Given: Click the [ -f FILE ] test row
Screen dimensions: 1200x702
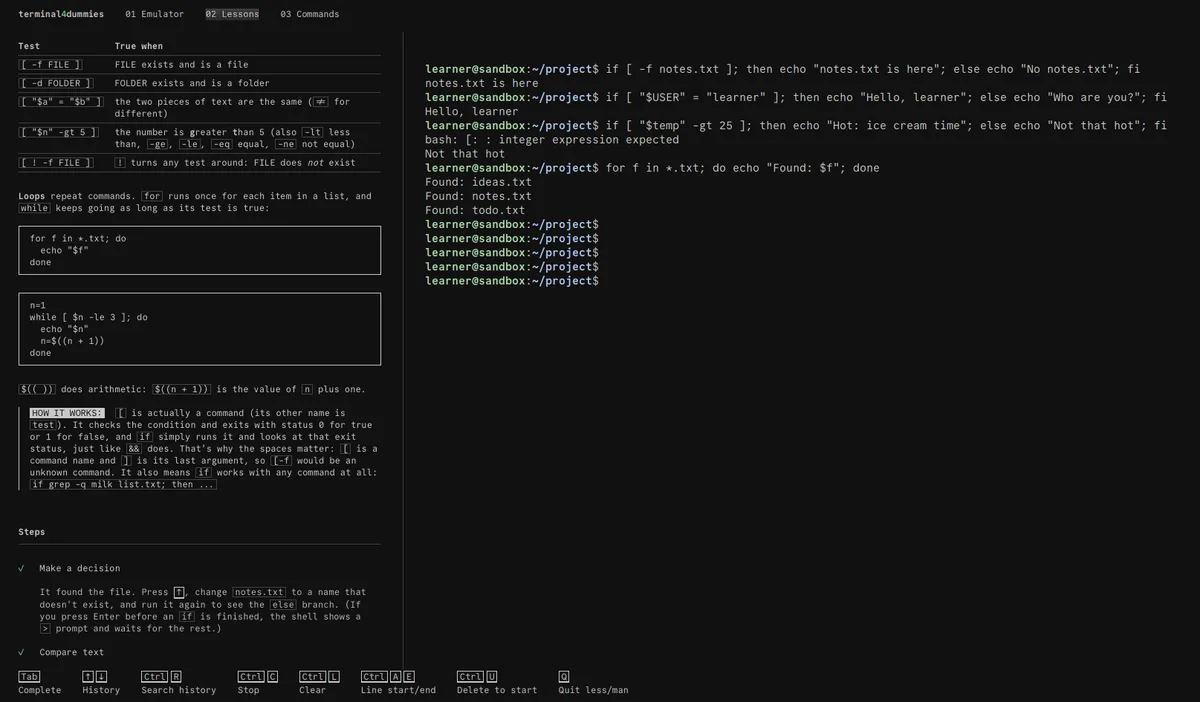Looking at the screenshot, I should (x=199, y=65).
